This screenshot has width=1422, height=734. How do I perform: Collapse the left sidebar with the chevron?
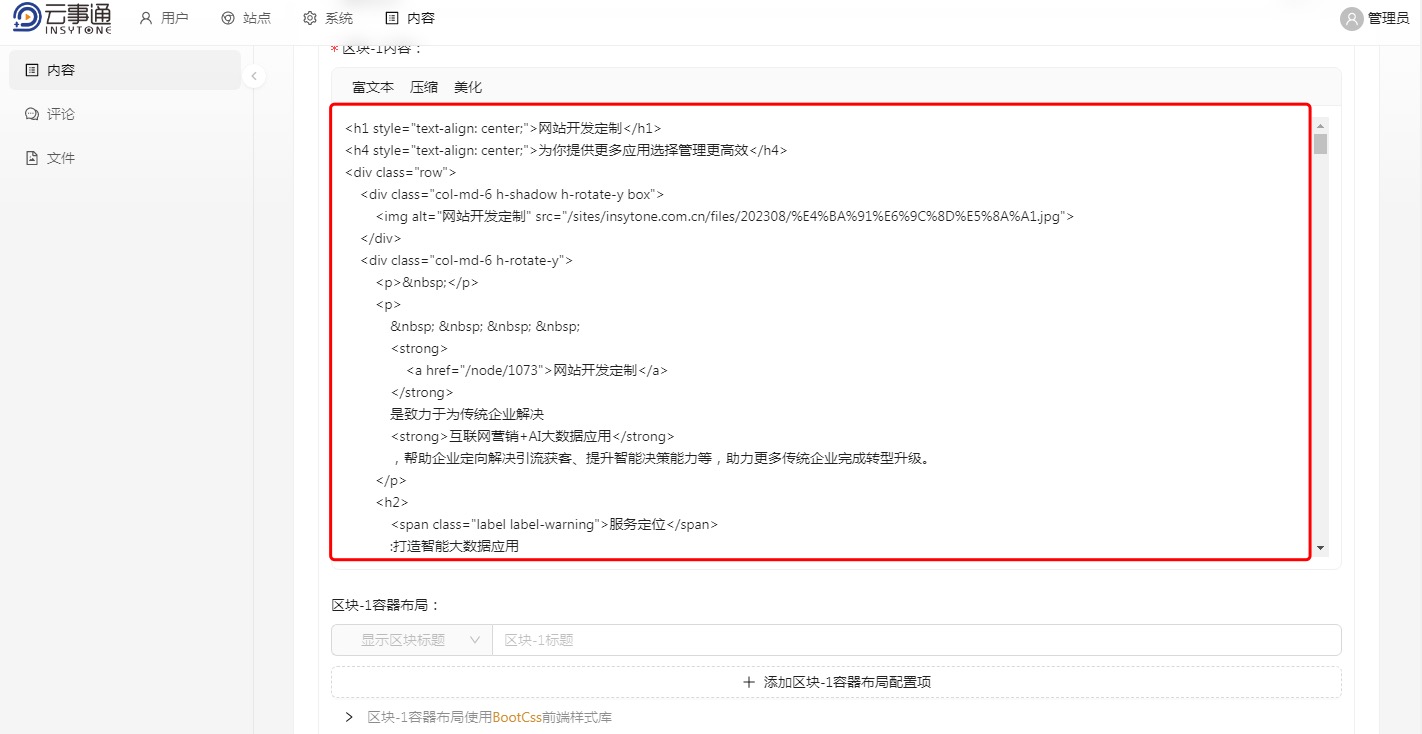pos(254,75)
